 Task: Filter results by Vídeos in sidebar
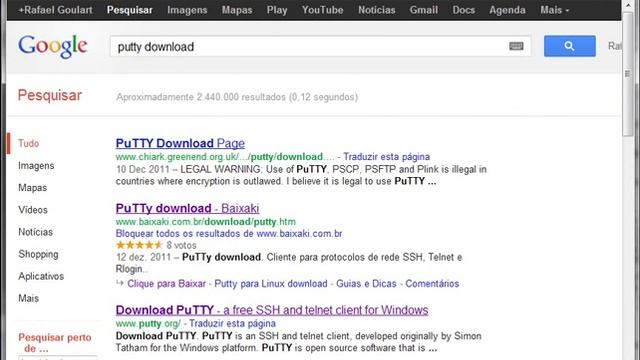[x=33, y=210]
